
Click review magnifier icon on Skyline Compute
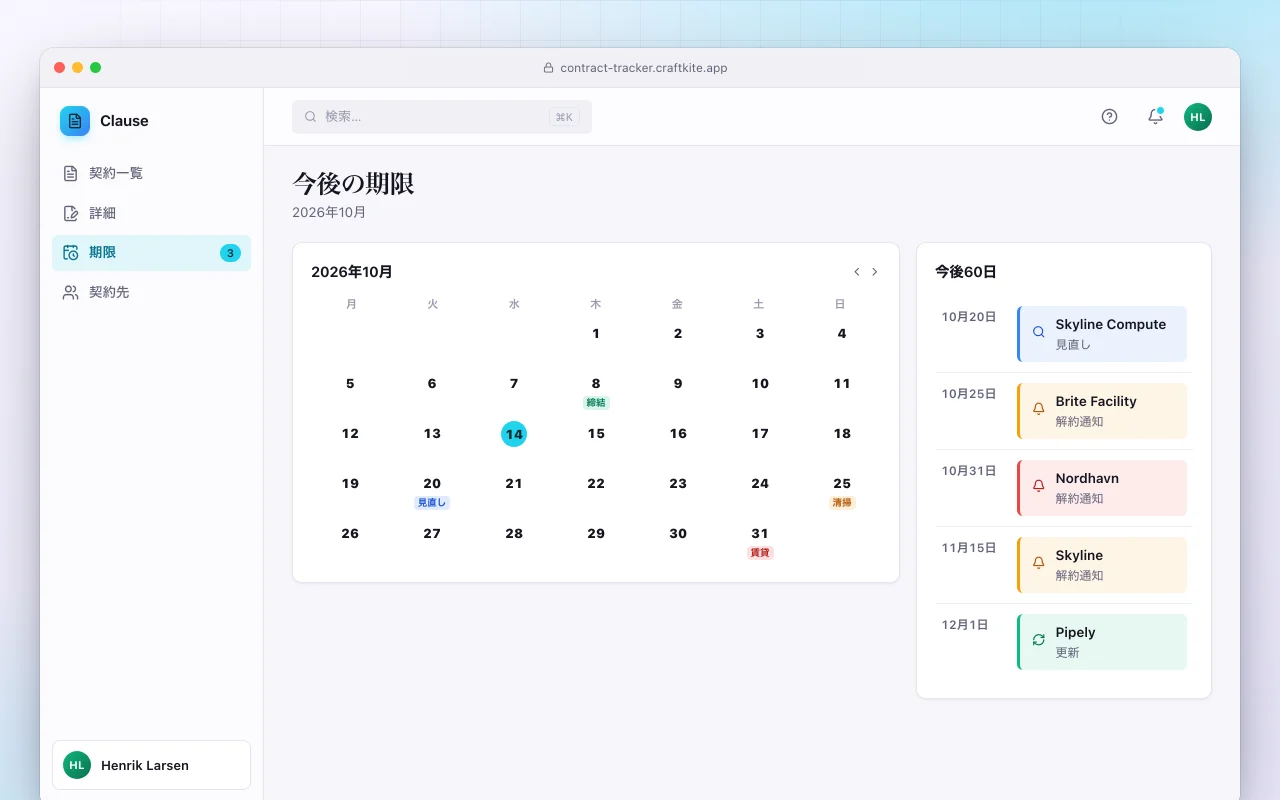click(1038, 332)
